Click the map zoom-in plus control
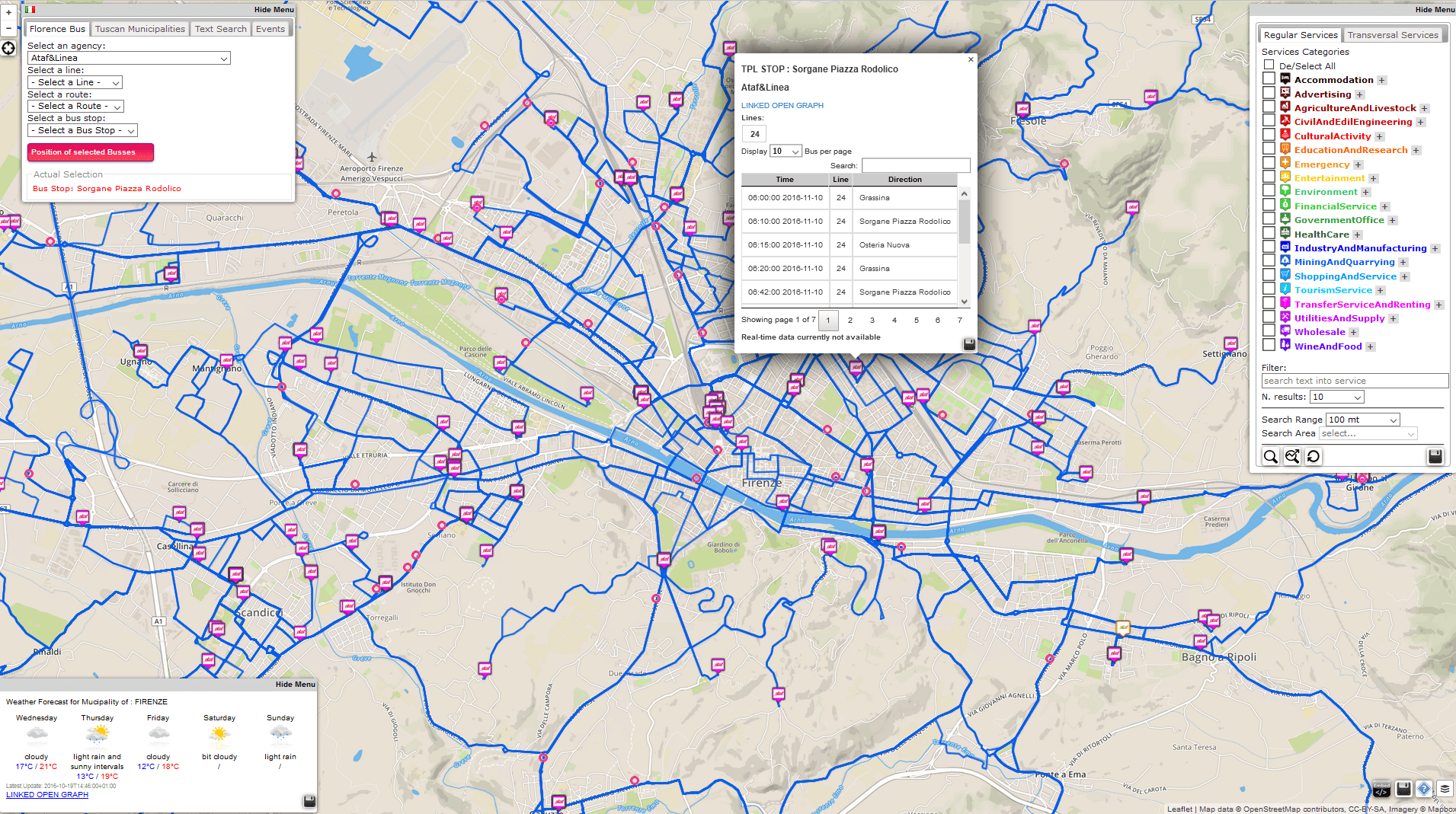Image resolution: width=1456 pixels, height=814 pixels. pyautogui.click(x=8, y=13)
